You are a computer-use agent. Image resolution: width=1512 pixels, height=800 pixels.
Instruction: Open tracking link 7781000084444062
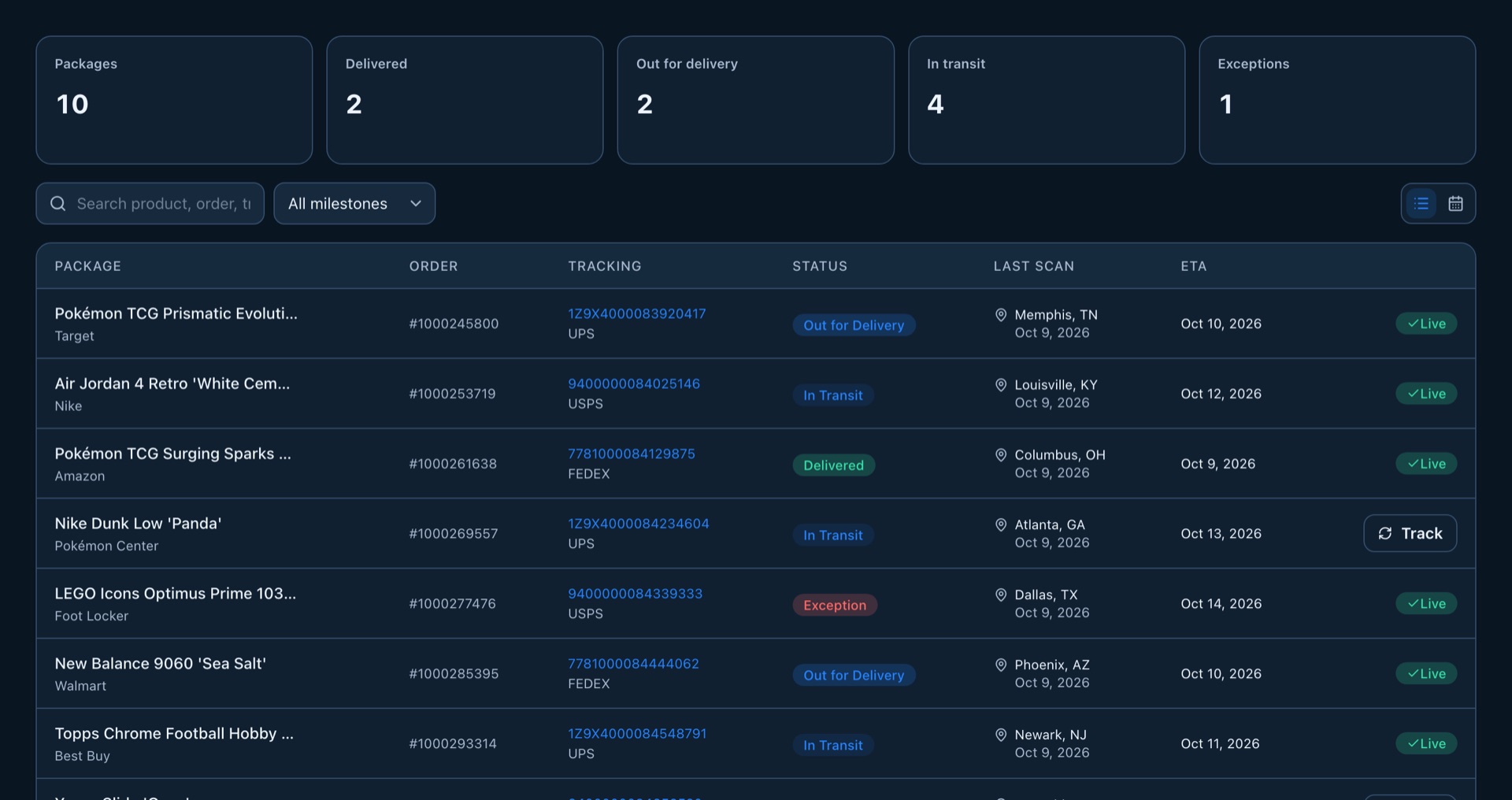coord(634,664)
